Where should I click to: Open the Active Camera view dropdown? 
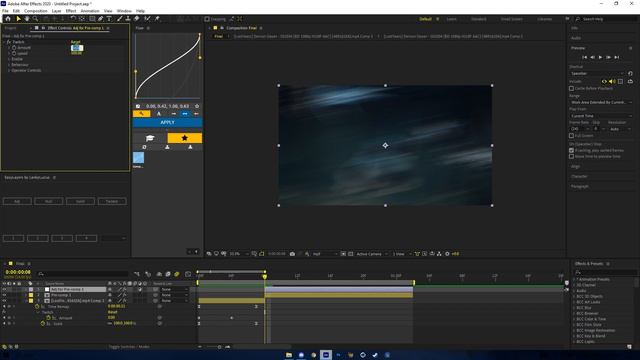click(371, 254)
